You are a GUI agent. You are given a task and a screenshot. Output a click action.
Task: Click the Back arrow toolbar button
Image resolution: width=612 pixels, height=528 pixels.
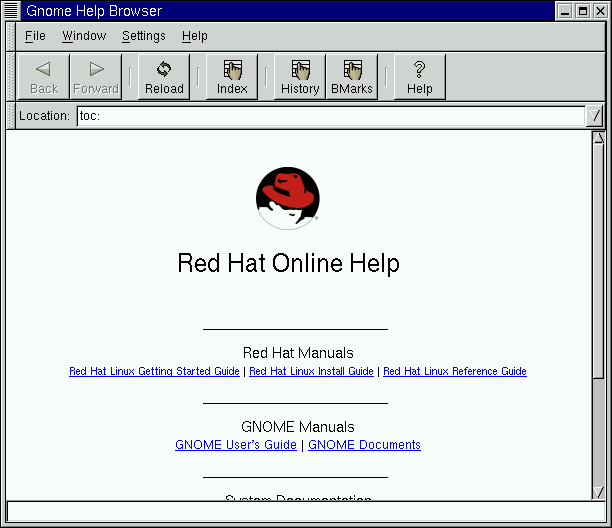[44, 77]
